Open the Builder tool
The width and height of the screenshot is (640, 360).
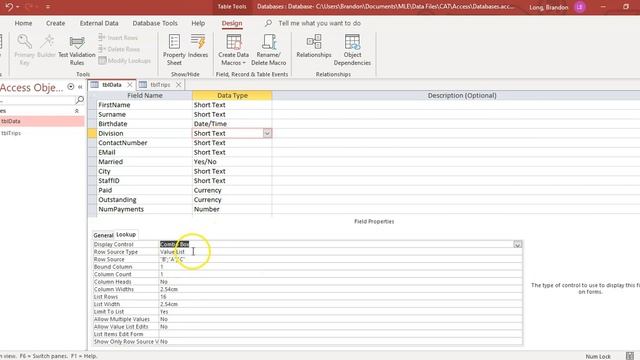47,46
